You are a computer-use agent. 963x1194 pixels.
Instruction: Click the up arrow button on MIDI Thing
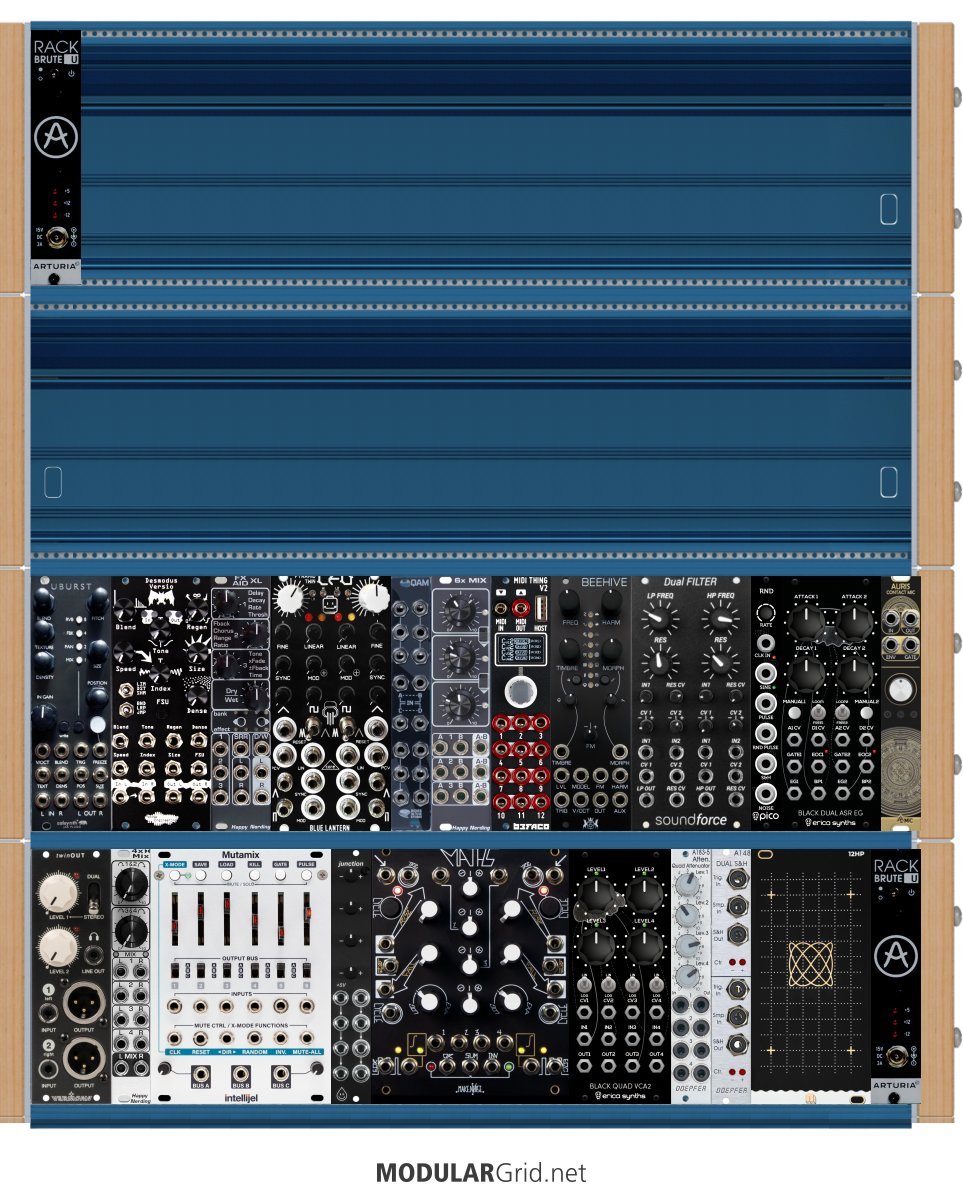[521, 592]
